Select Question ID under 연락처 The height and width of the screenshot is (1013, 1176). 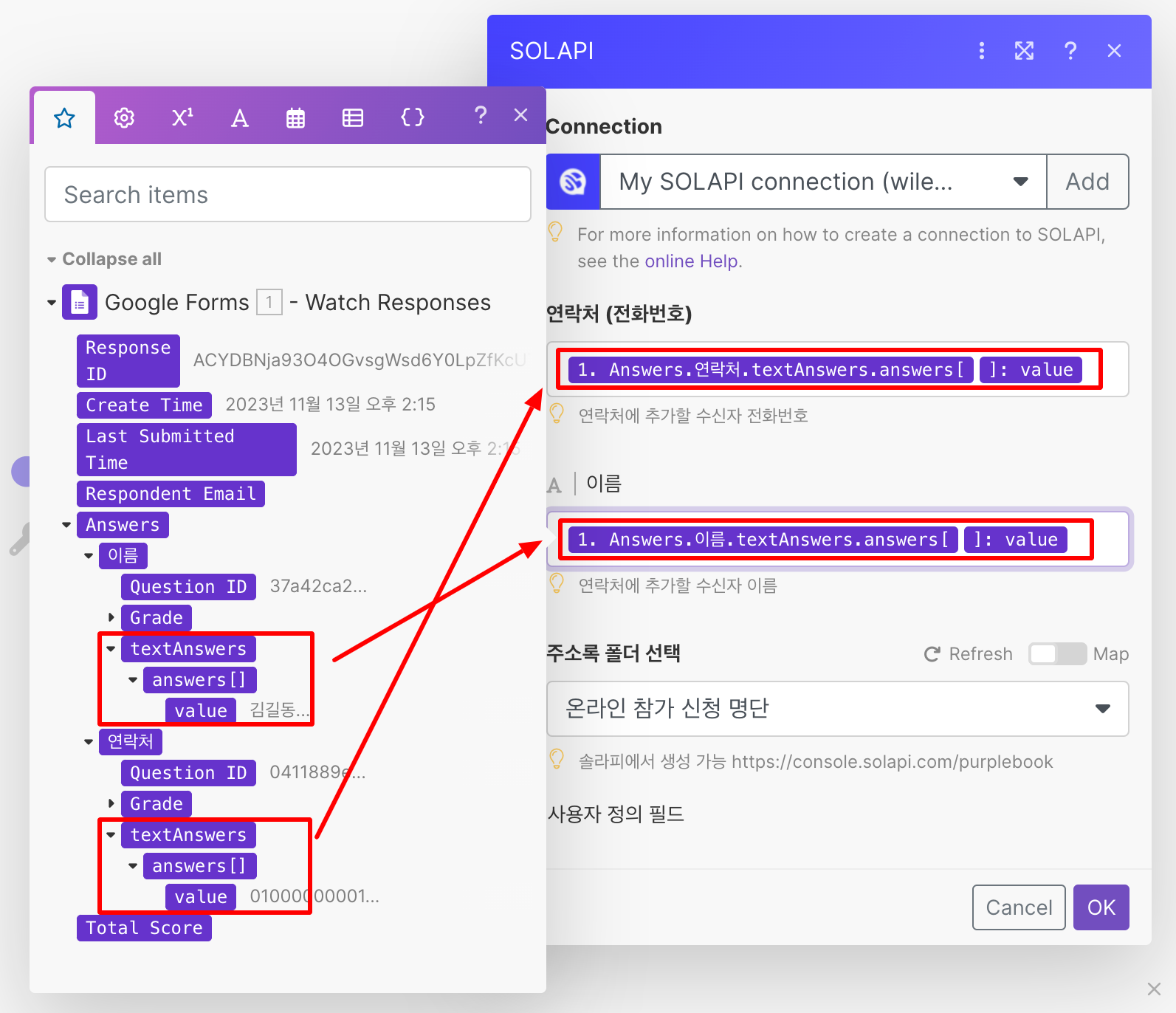[x=188, y=773]
